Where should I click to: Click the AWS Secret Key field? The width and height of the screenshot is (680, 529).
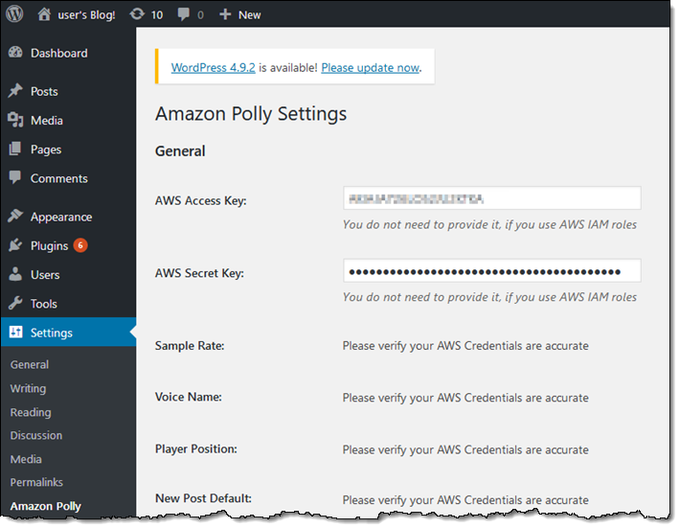[491, 271]
